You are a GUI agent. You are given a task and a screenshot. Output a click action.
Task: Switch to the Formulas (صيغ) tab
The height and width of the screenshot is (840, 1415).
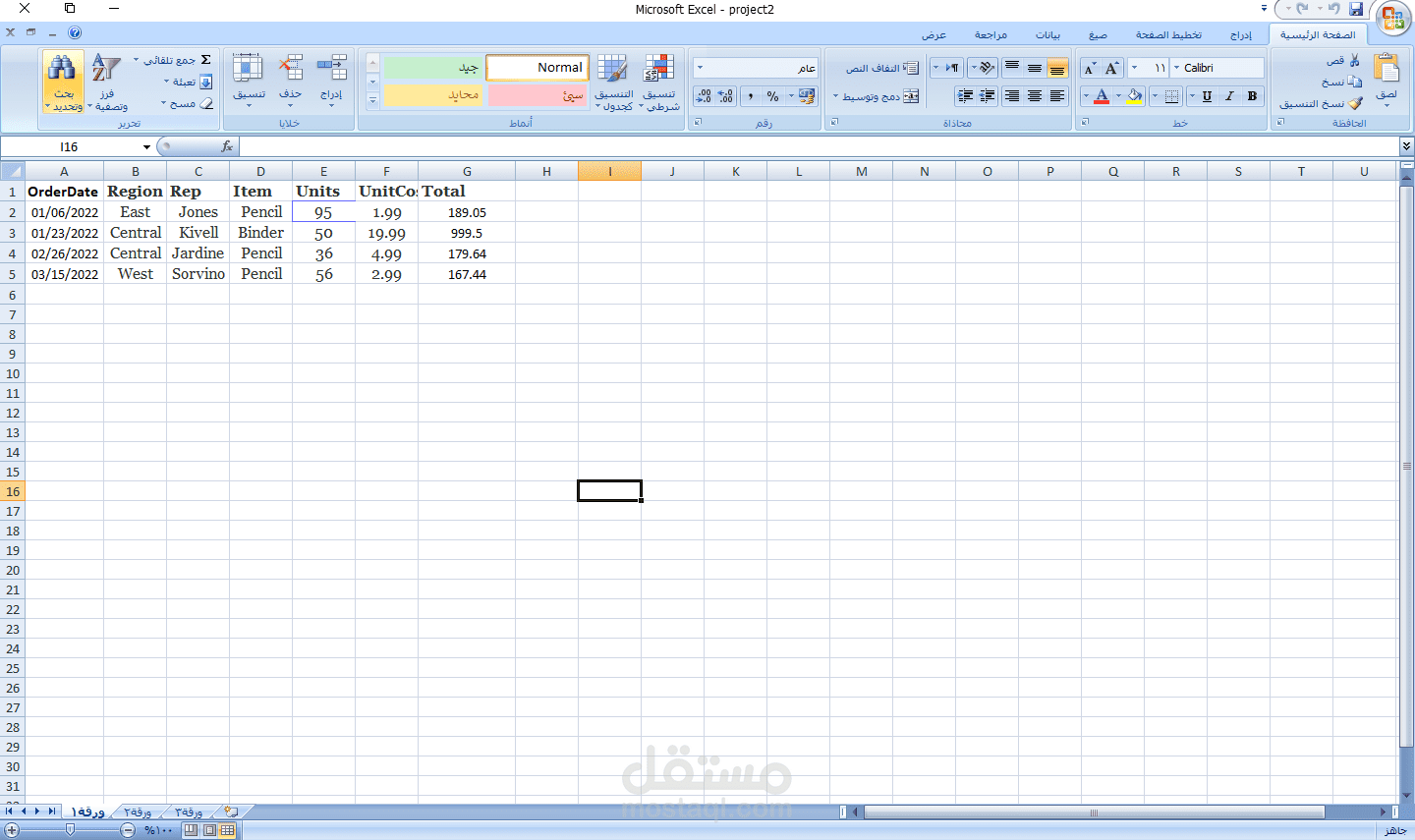tap(1098, 35)
